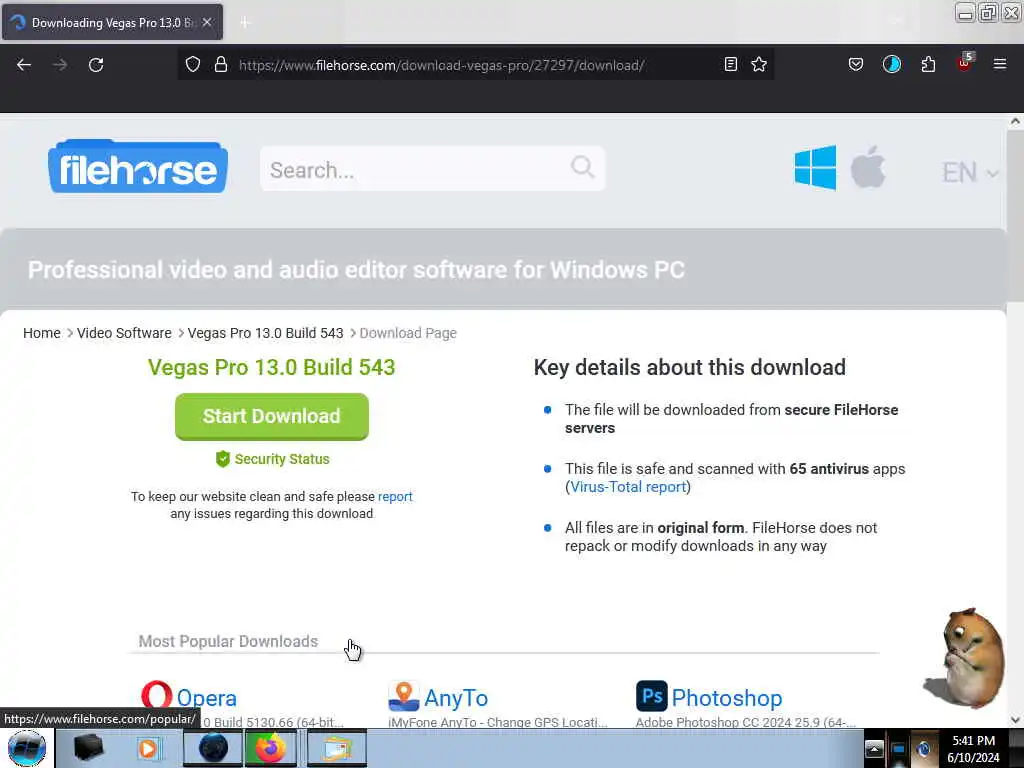Reload the current page
This screenshot has height=768, width=1024.
coord(96,65)
